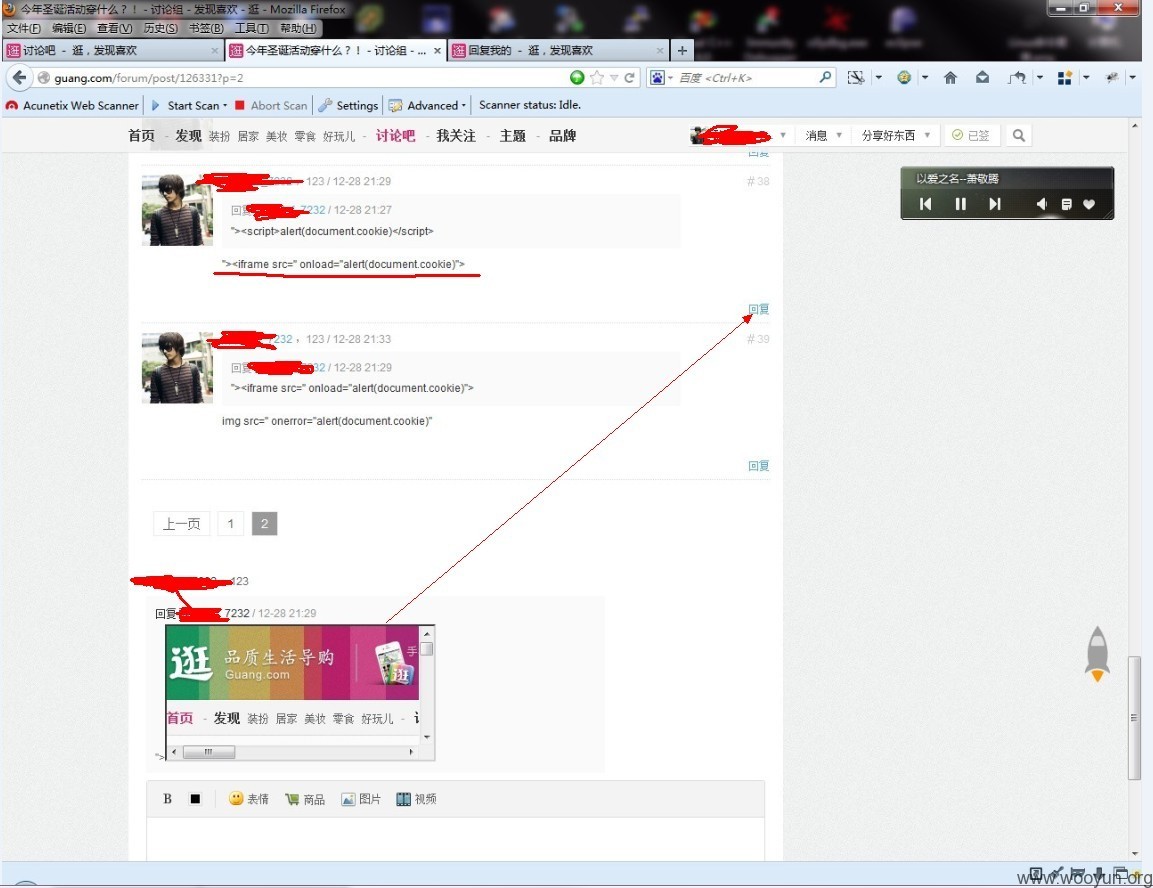Favorite the current song with heart icon
This screenshot has height=888, width=1153.
(1089, 204)
